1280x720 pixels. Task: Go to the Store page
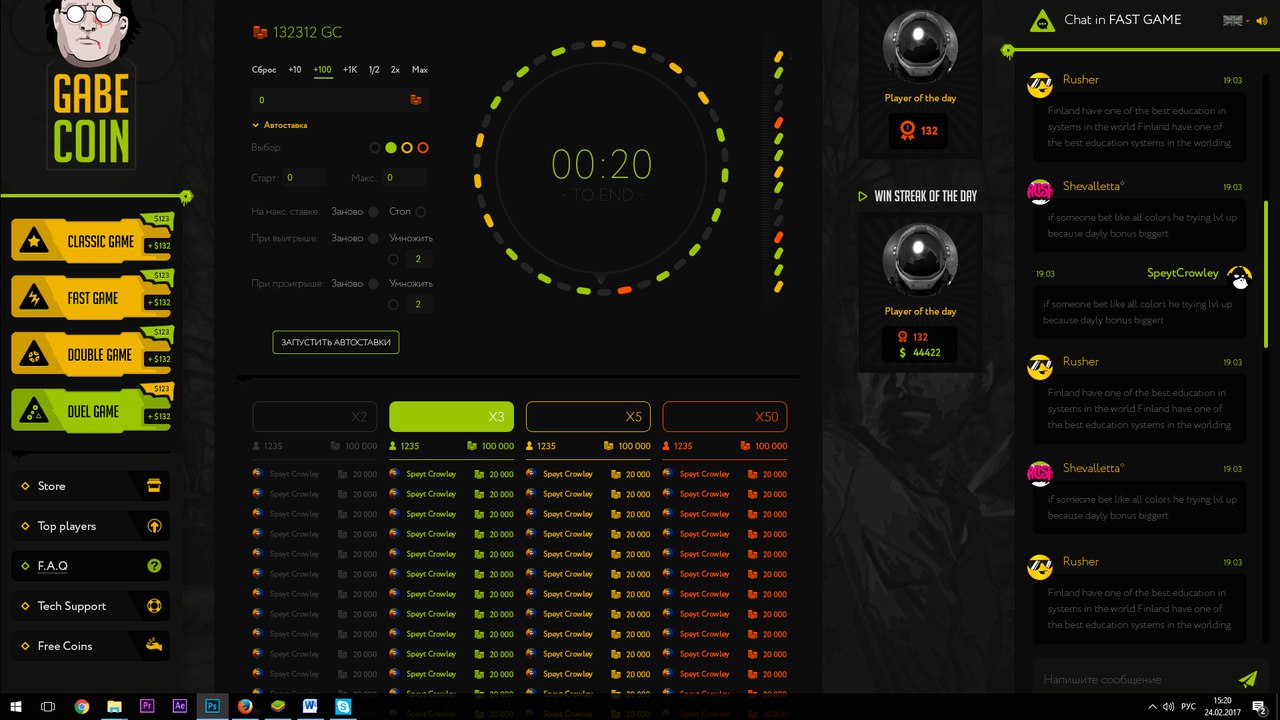(90, 486)
